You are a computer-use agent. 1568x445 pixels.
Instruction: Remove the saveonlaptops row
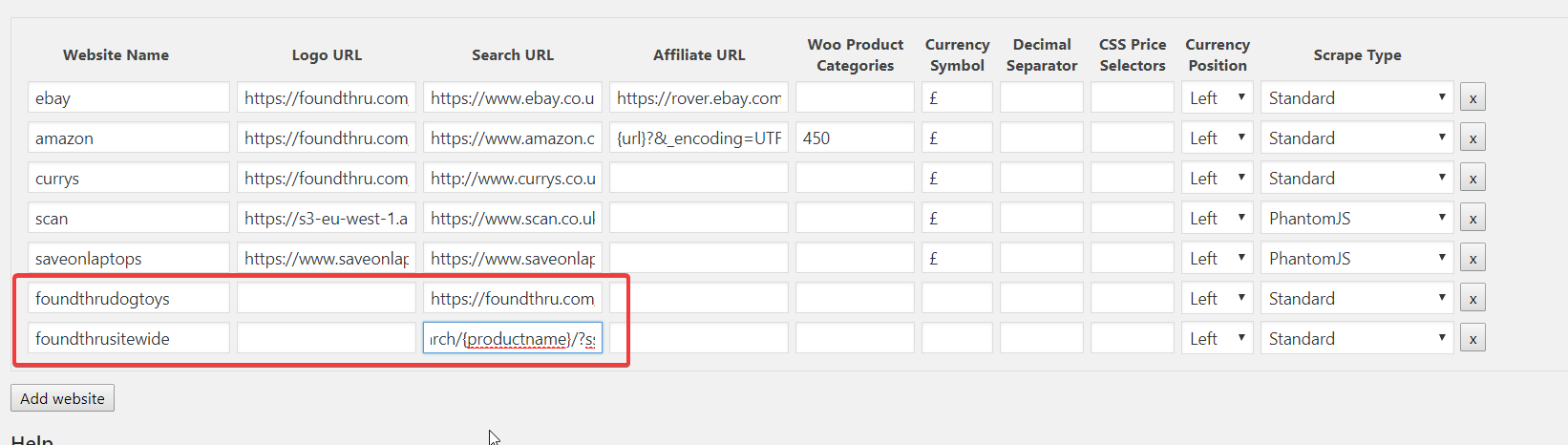1473,259
